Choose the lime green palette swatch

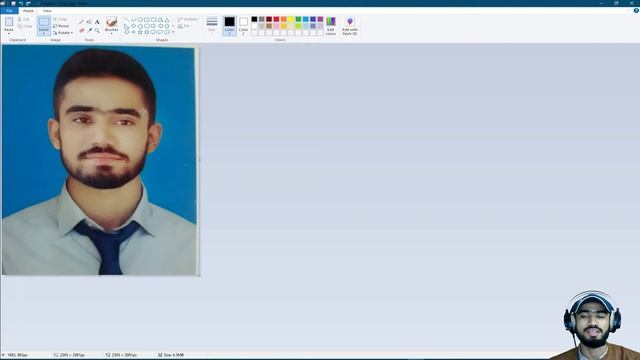pyautogui.click(x=298, y=26)
